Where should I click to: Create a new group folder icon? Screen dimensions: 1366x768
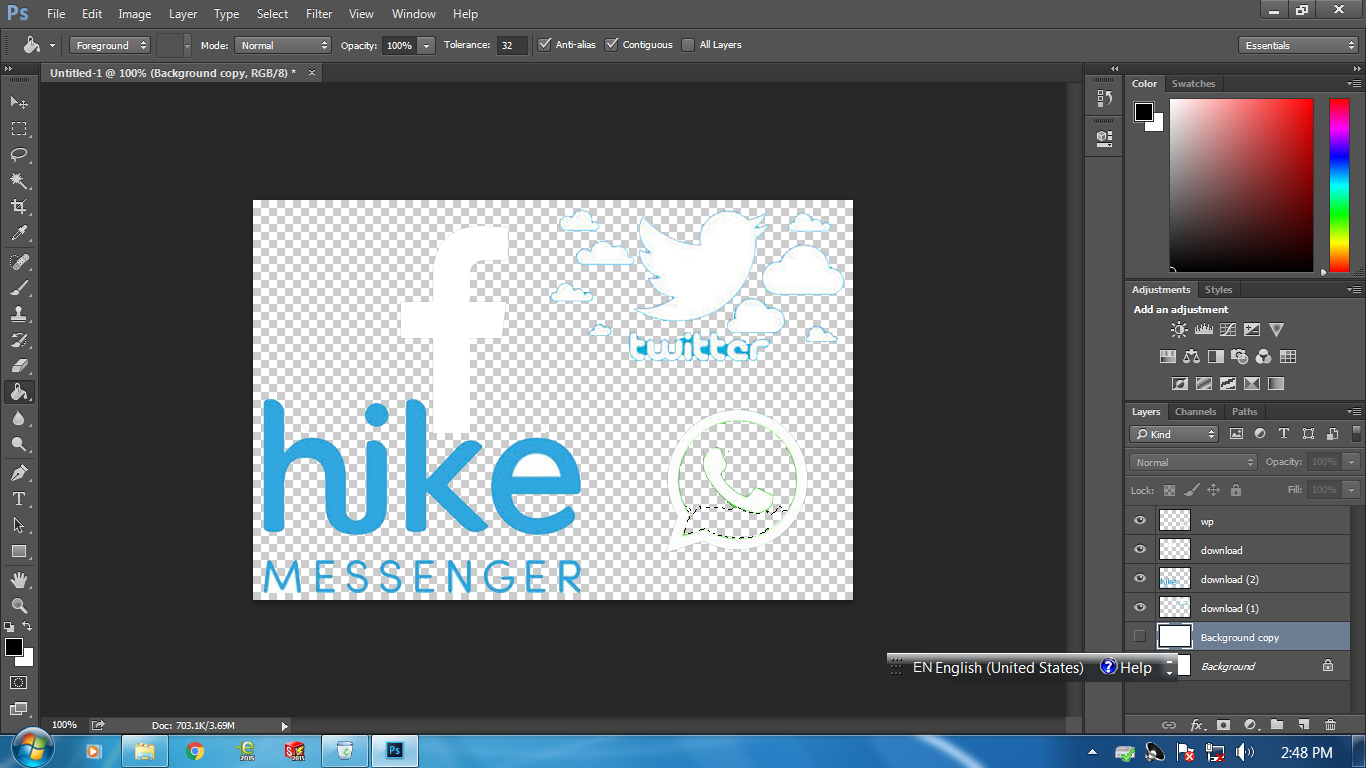point(1277,725)
